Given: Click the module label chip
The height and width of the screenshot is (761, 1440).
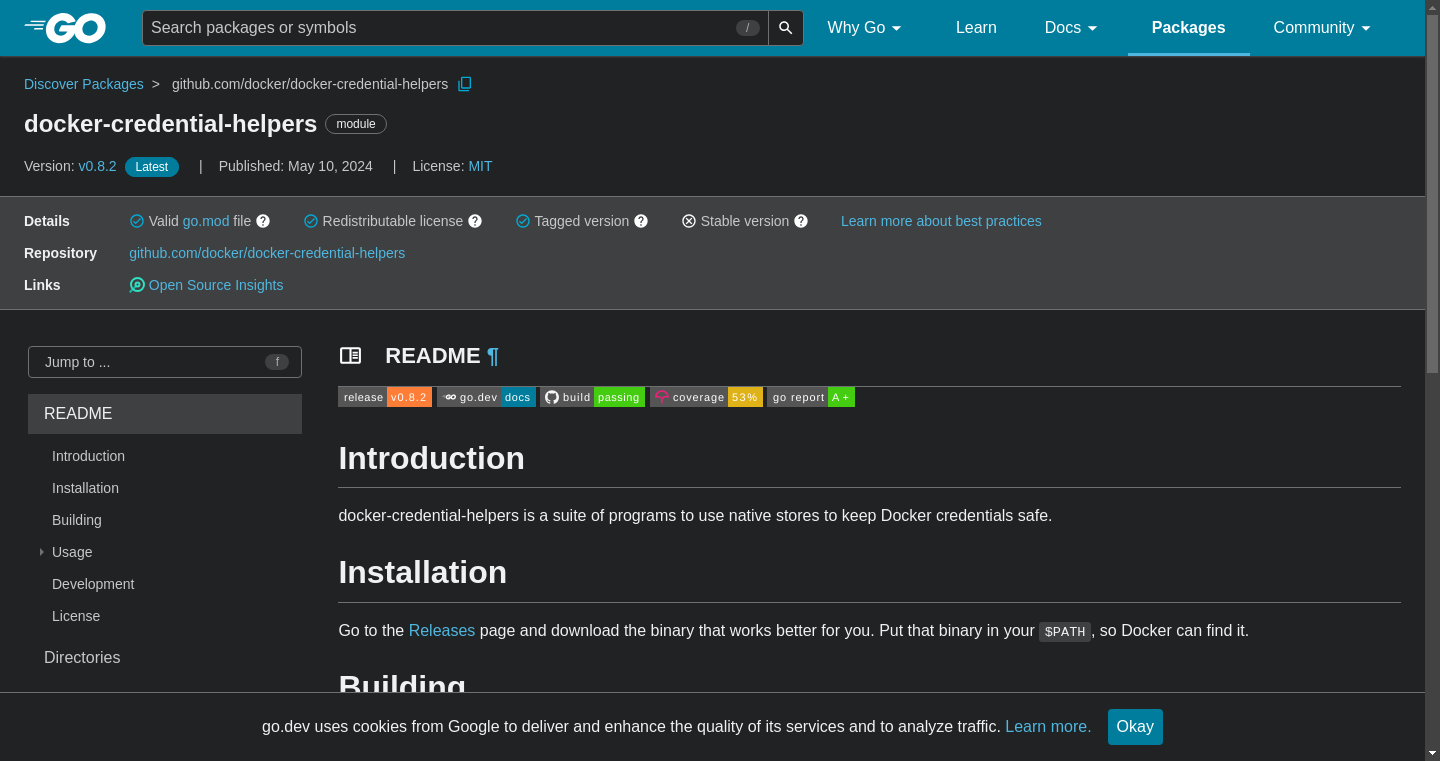Looking at the screenshot, I should pos(356,124).
